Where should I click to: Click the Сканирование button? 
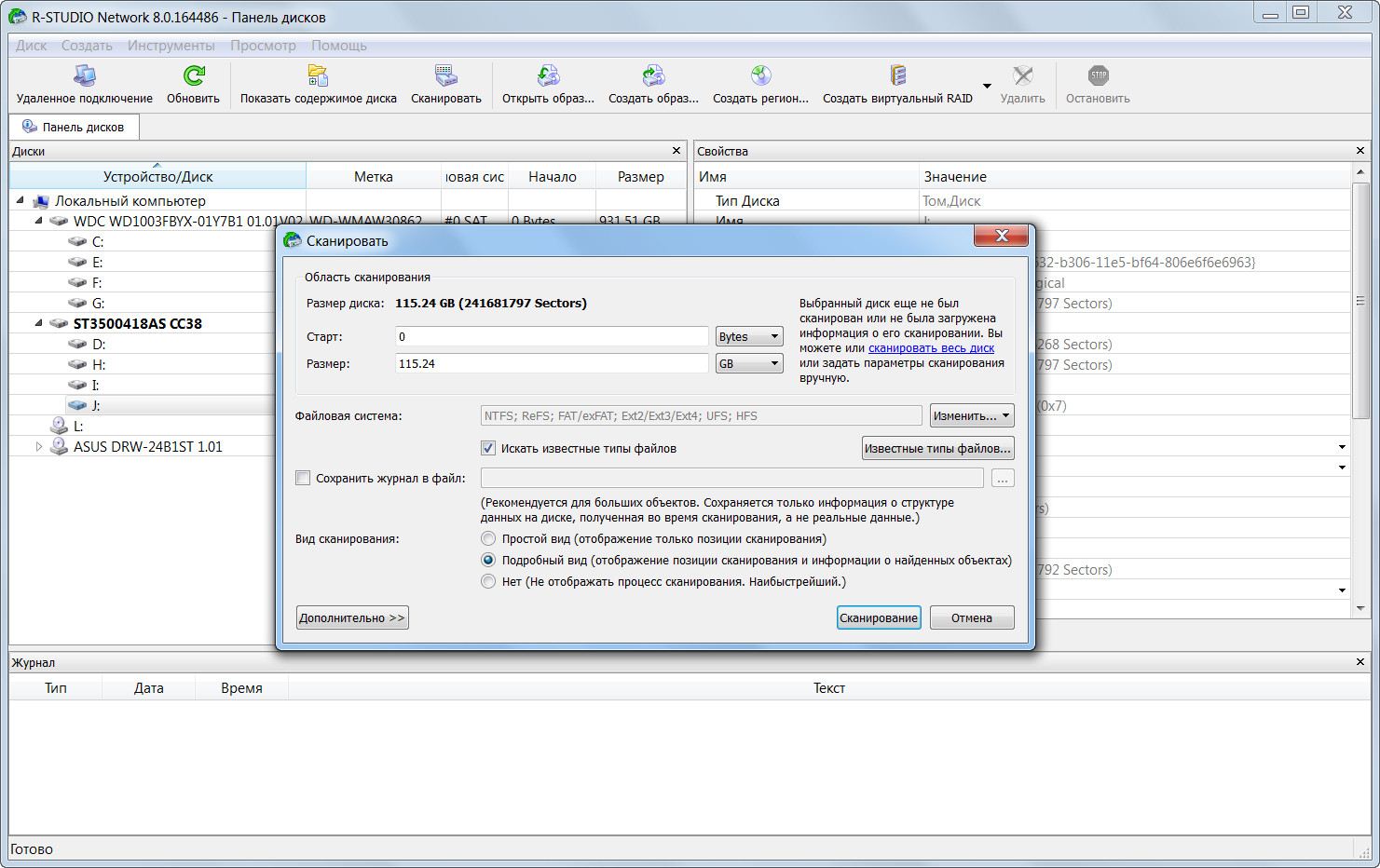[879, 617]
